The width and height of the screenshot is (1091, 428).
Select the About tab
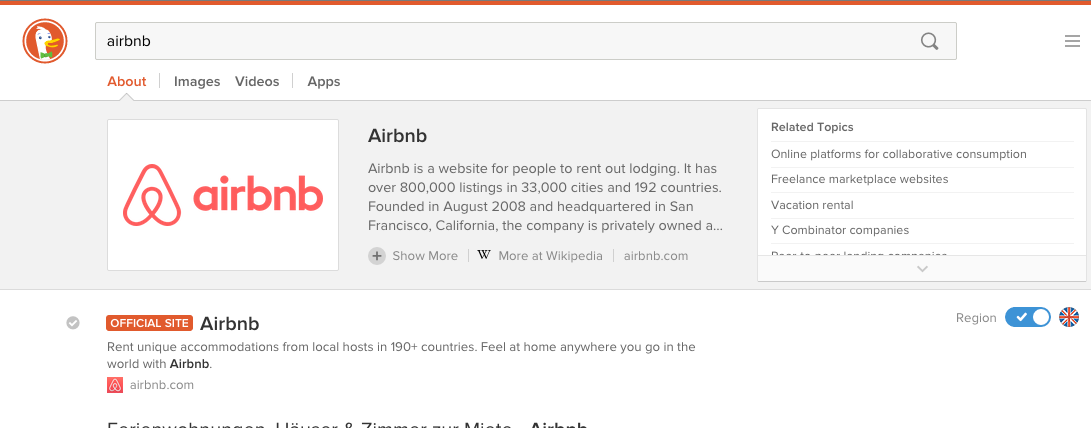[x=127, y=82]
